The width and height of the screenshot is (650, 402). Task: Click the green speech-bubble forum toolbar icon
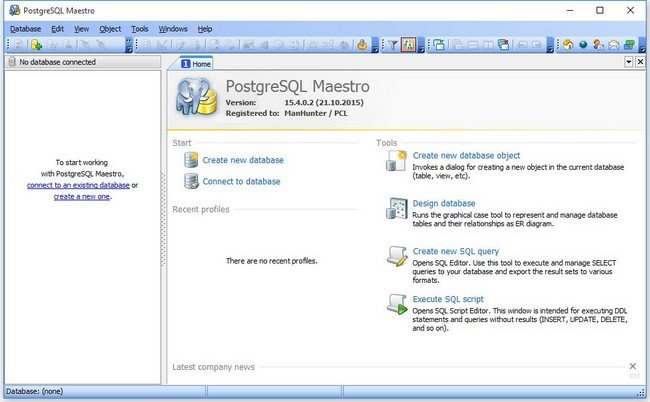pos(629,45)
